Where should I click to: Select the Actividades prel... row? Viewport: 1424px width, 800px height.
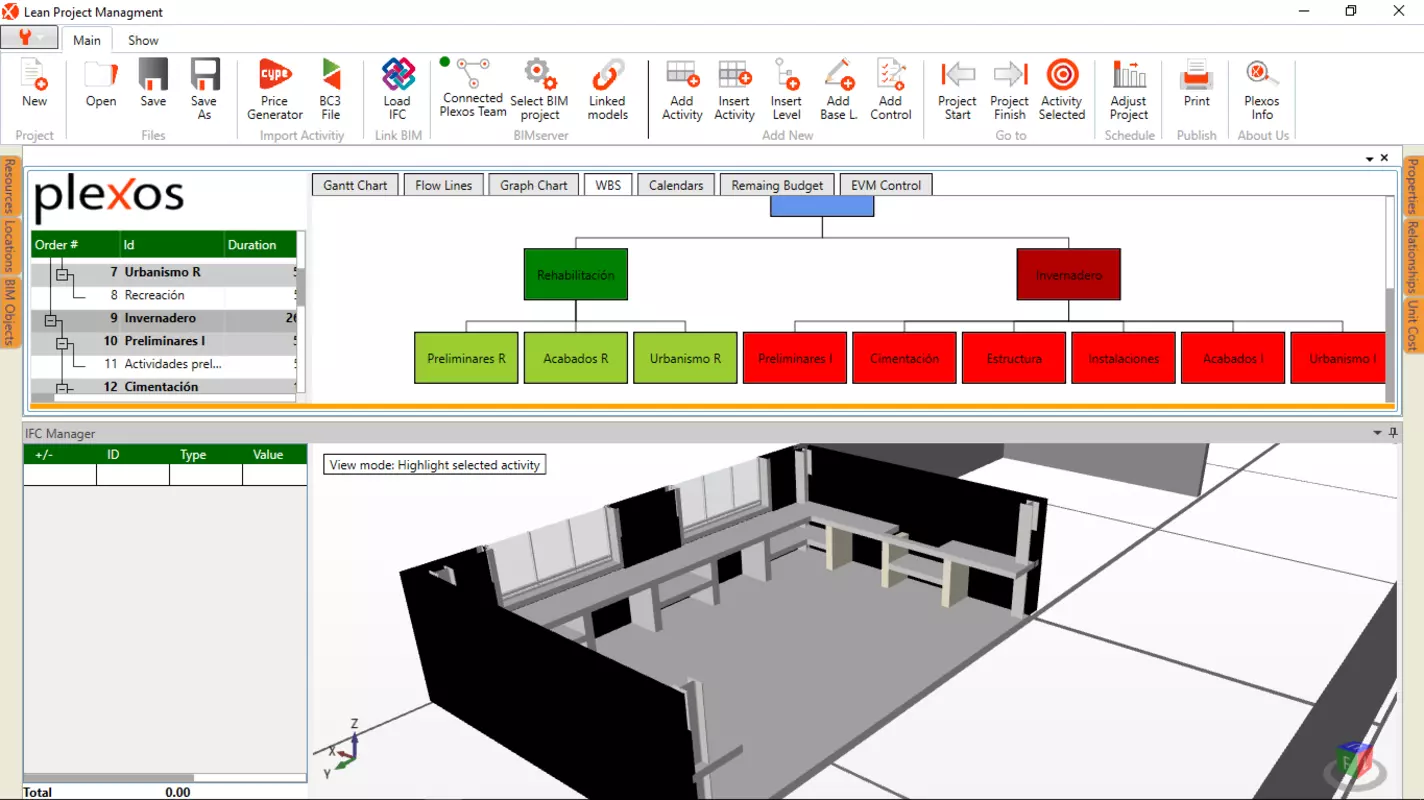[164, 364]
